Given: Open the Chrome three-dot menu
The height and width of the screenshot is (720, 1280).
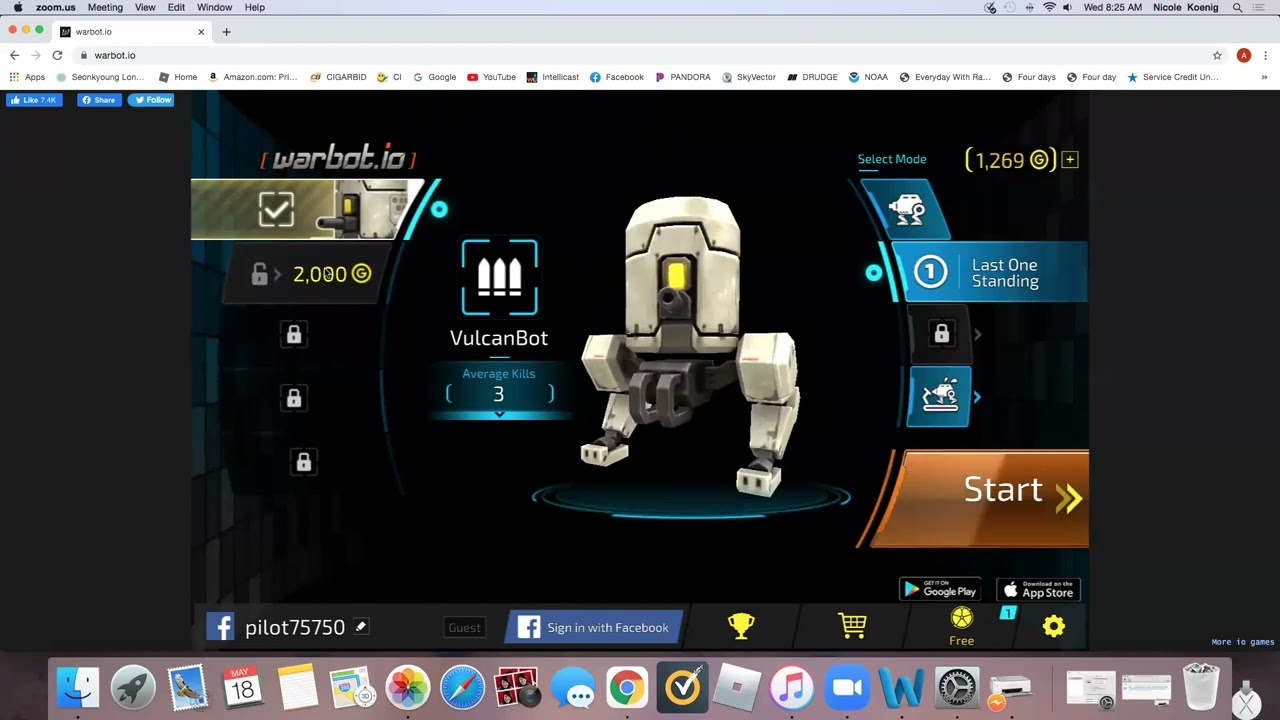Looking at the screenshot, I should pyautogui.click(x=1266, y=55).
